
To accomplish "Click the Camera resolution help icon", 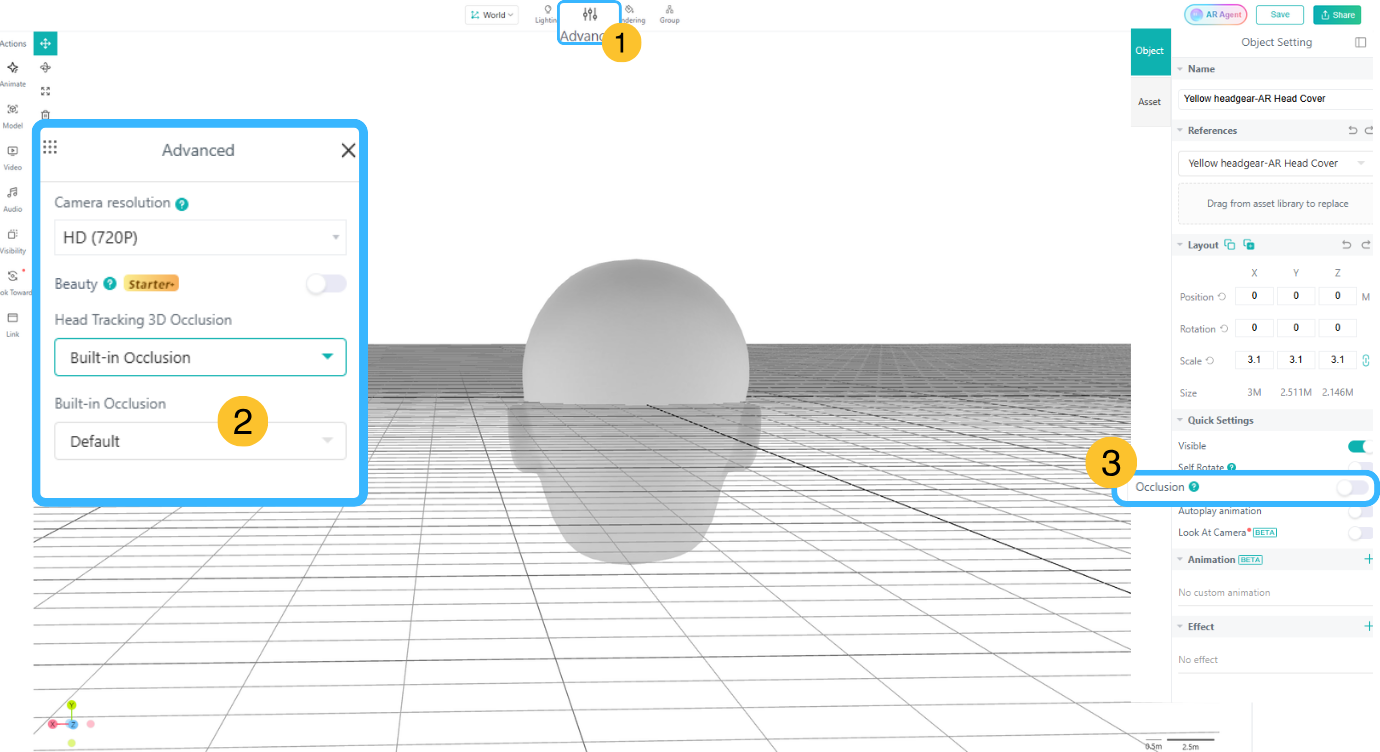I will coord(182,204).
